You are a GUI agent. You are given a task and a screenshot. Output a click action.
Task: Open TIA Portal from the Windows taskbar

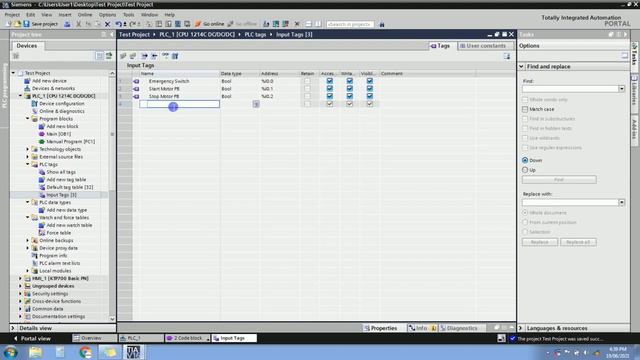click(x=133, y=352)
